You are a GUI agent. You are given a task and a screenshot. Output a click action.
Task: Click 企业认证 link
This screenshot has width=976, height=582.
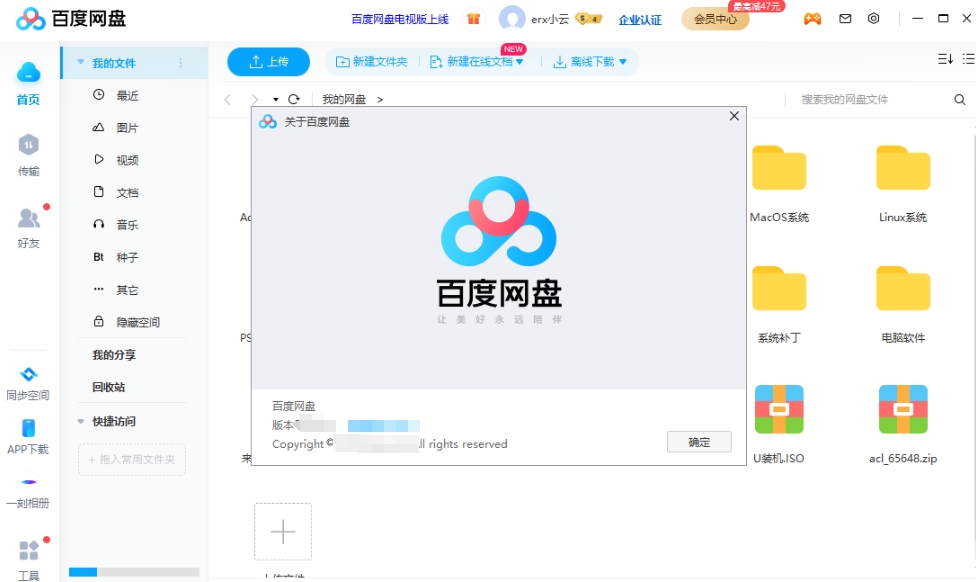click(640, 20)
